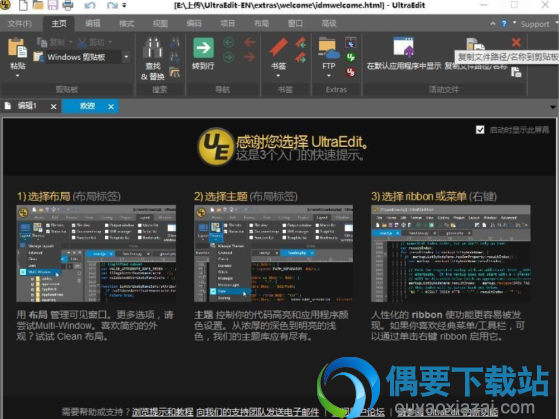This screenshot has width=560, height=419.
Task: Open the tab list arrow at right of tabs
Action: tap(553, 107)
